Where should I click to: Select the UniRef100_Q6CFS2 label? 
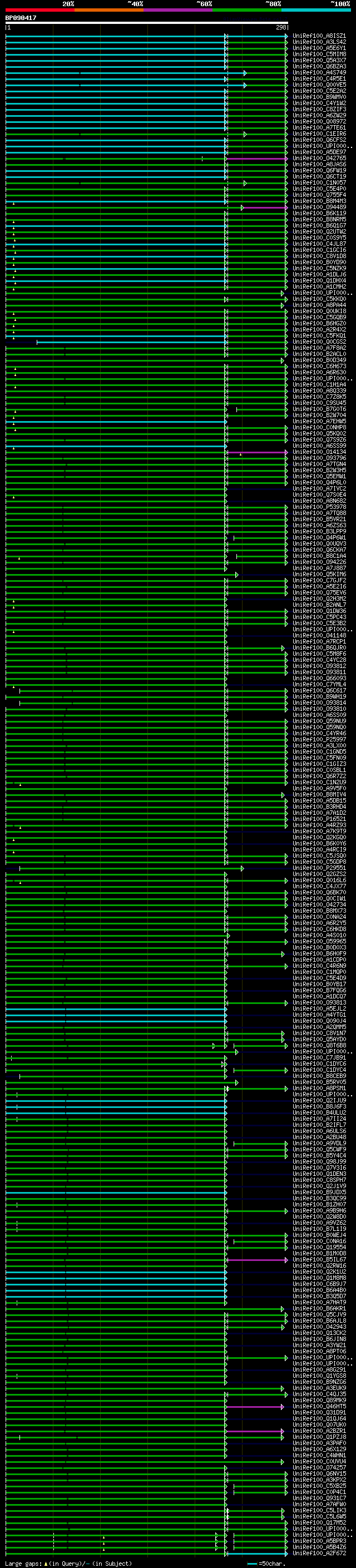(x=319, y=140)
